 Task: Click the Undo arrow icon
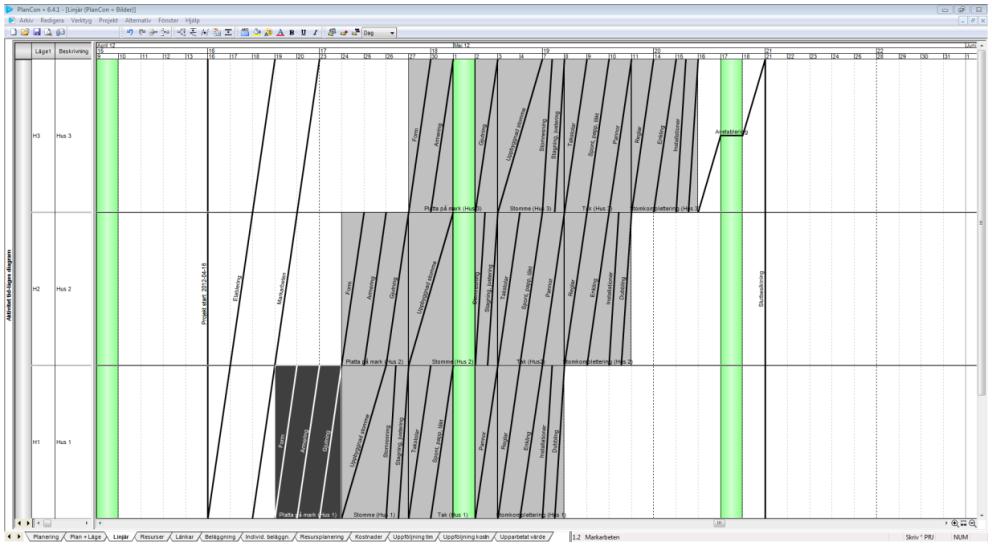click(x=130, y=32)
